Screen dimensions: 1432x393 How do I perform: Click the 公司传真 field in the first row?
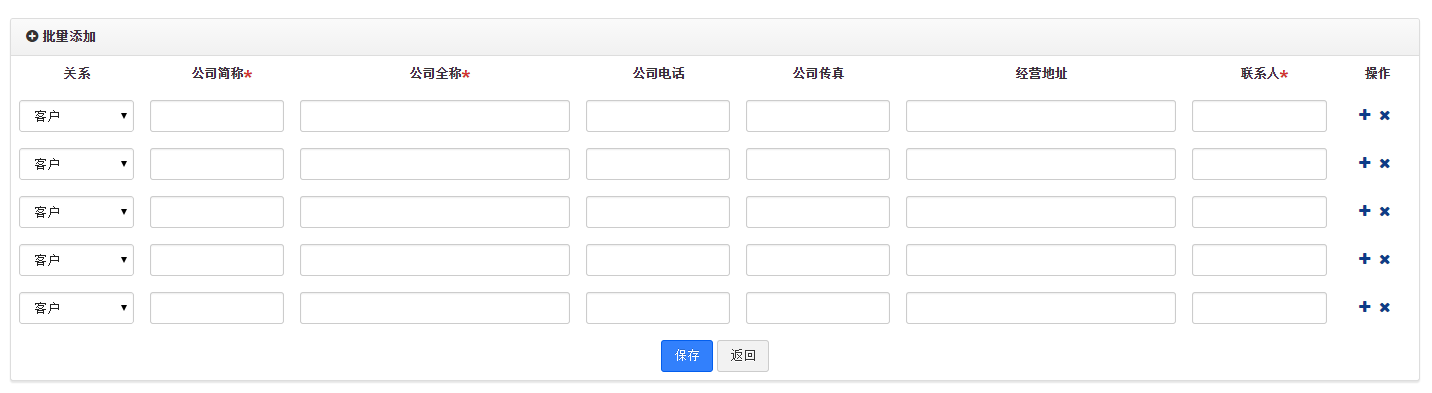818,116
